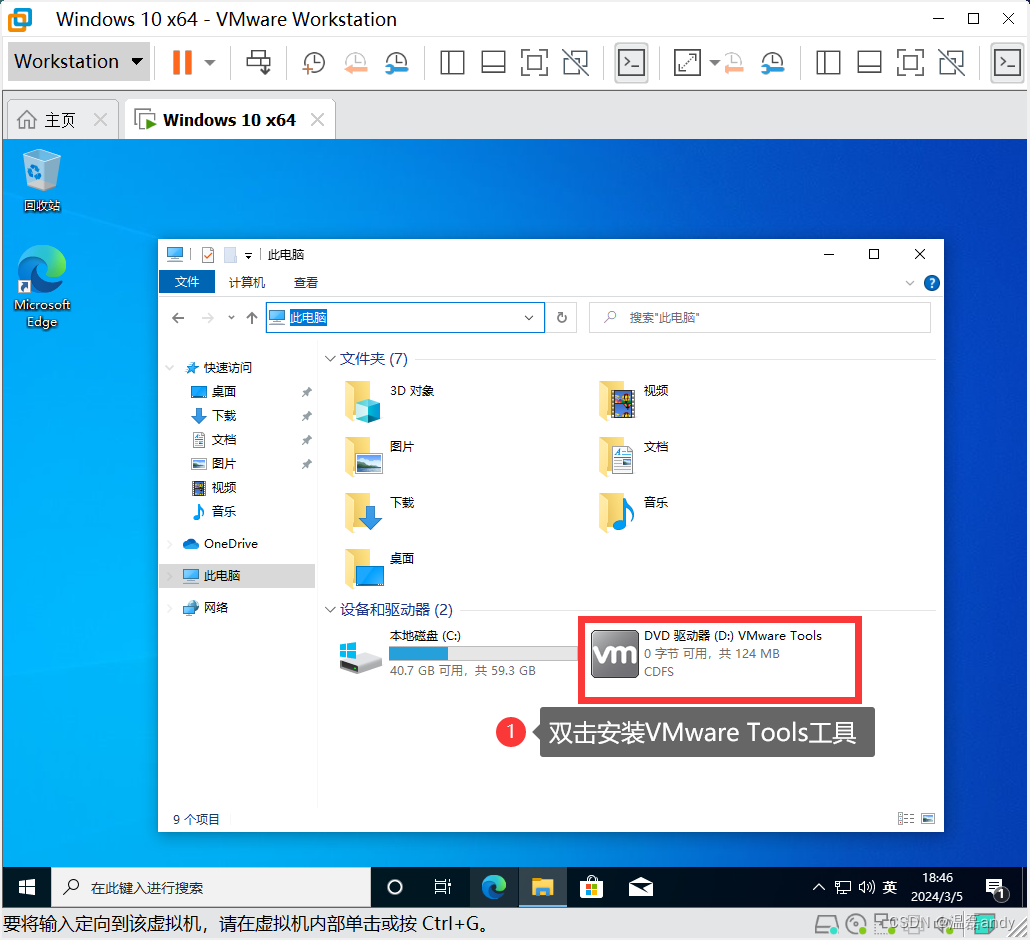1030x940 pixels.
Task: Collapse the 文件夹 (7) group
Action: [330, 359]
